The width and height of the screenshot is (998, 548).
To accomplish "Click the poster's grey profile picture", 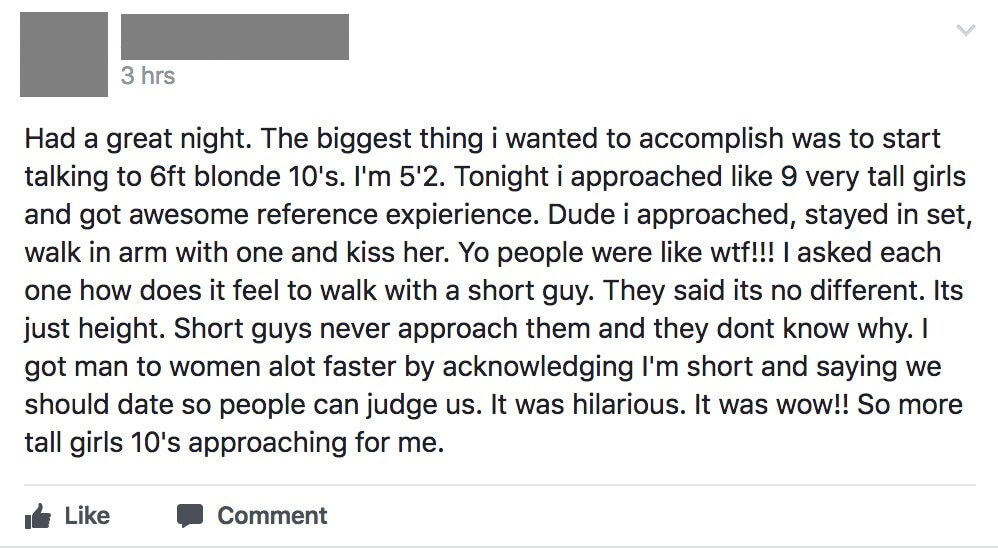I will pyautogui.click(x=64, y=55).
